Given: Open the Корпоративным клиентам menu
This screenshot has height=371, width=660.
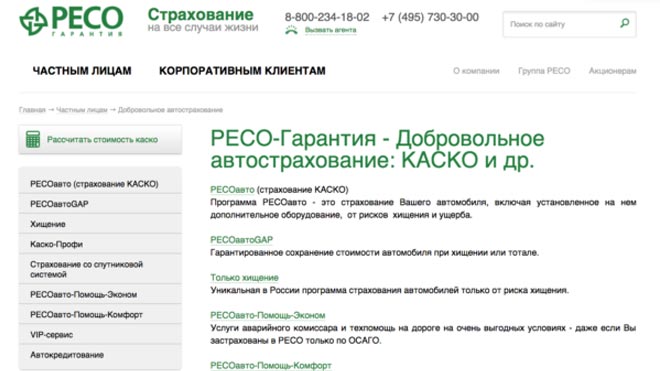Looking at the screenshot, I should (242, 71).
